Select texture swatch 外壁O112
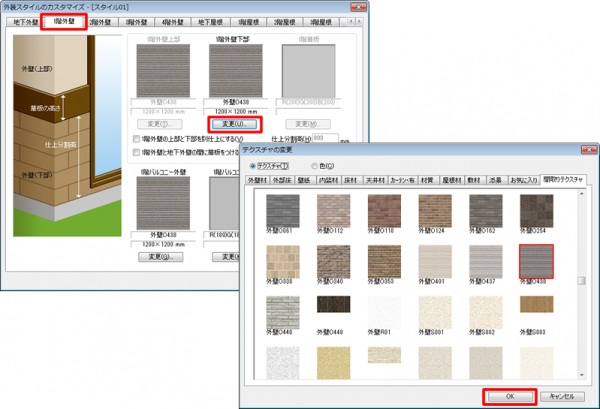Viewport: 600px width, 409px height. tap(332, 211)
